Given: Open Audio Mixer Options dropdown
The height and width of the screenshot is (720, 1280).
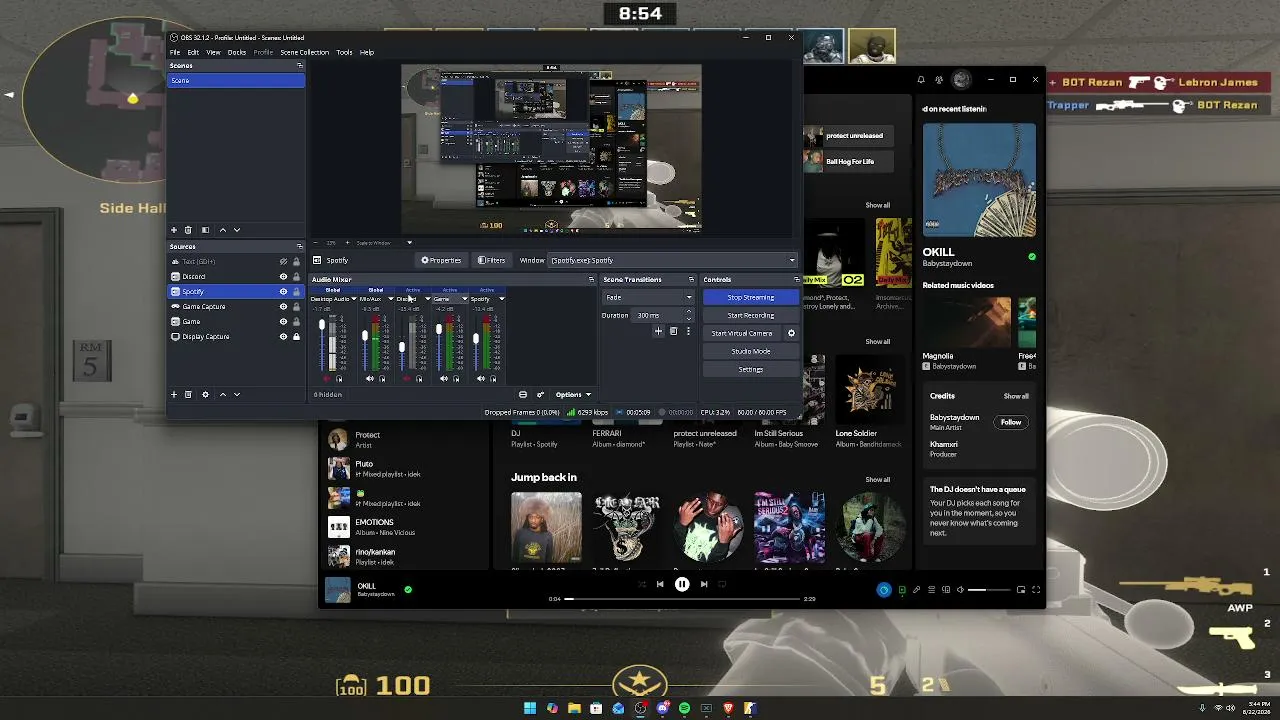Looking at the screenshot, I should click(x=573, y=395).
